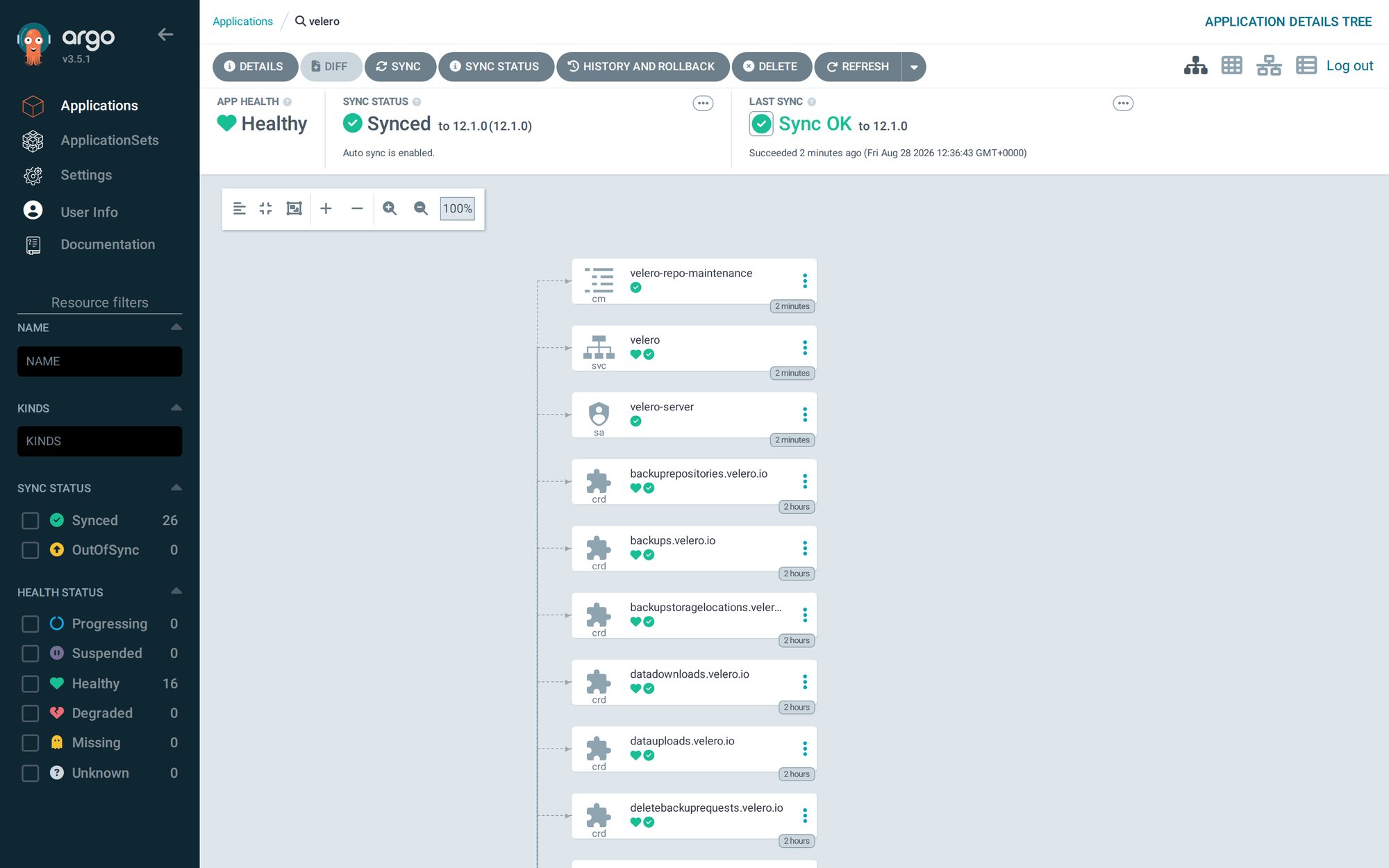Select the velero-repo-maintenance node name
Screen dimensions: 1389x868
coord(691,274)
